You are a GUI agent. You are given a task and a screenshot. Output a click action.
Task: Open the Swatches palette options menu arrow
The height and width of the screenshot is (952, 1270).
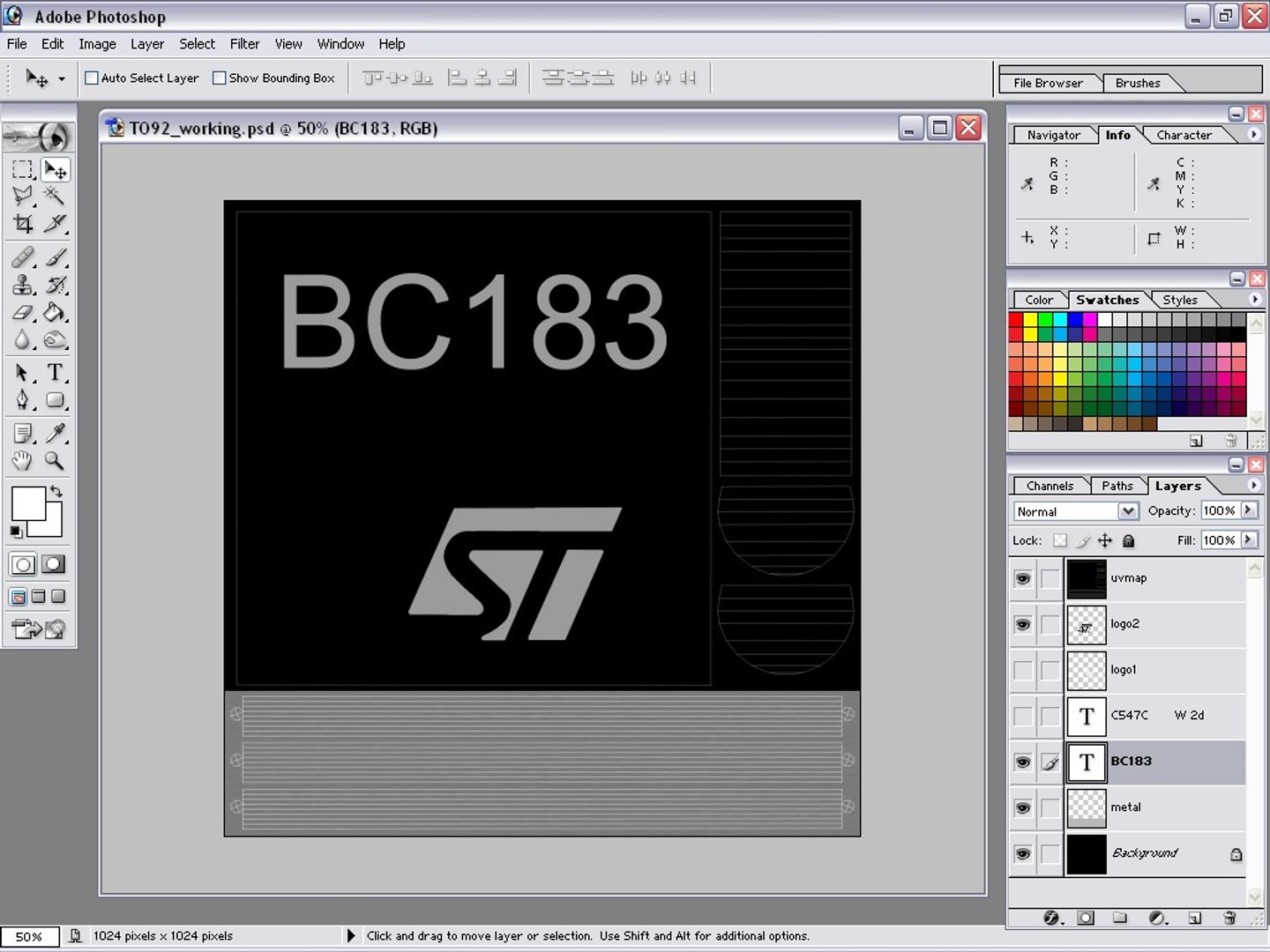coord(1254,300)
